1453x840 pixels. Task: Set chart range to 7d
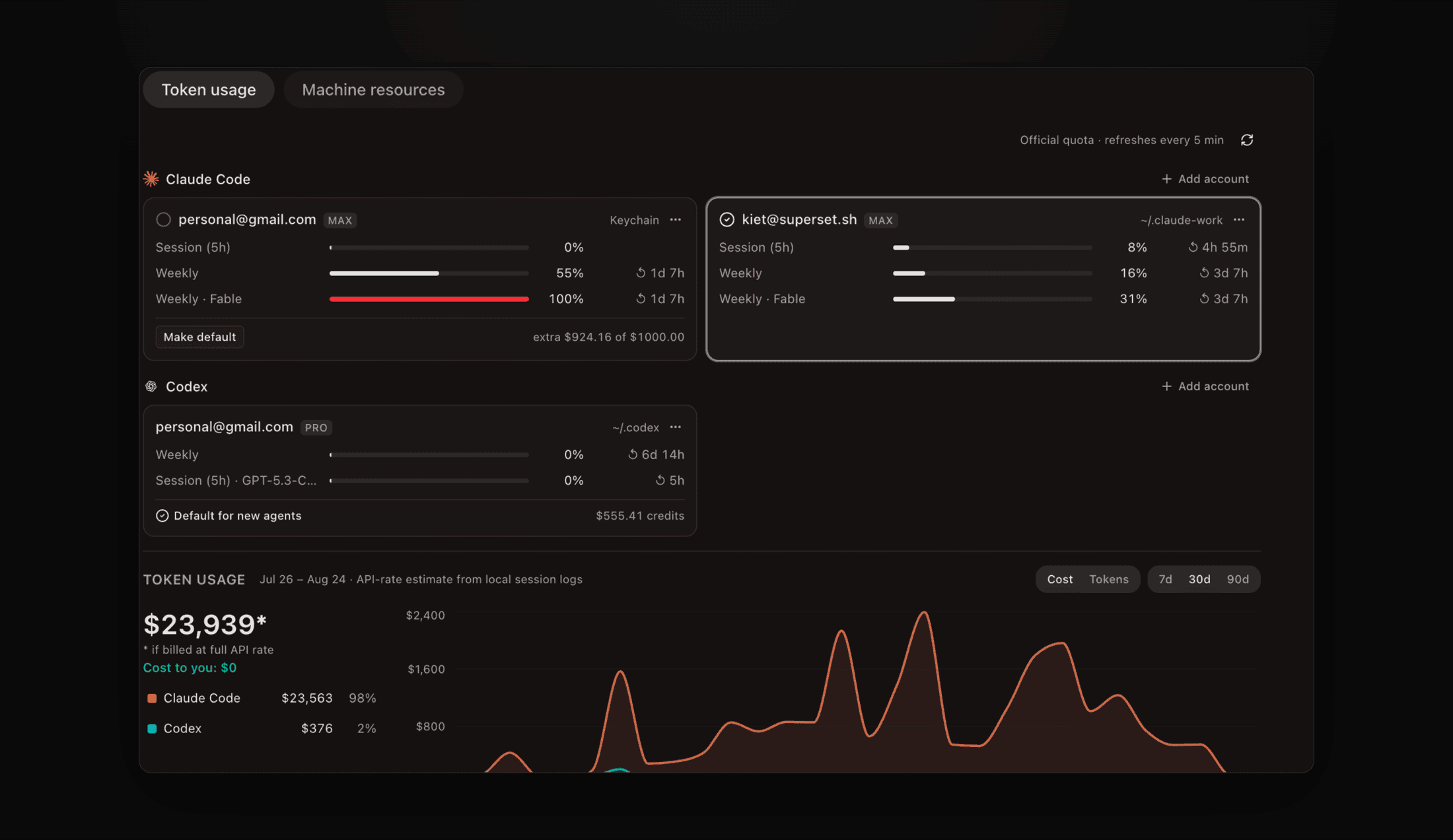pyautogui.click(x=1166, y=579)
